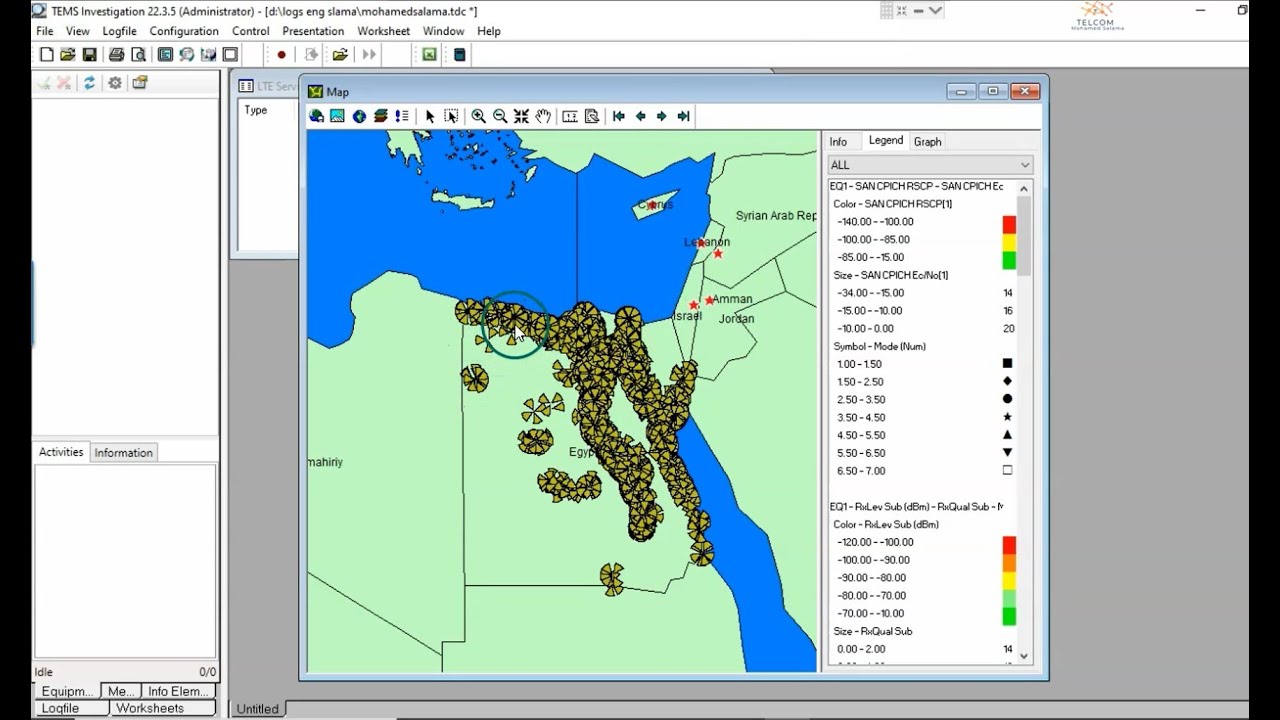Click the Legend panel scroll-down arrow
Viewport: 1280px width, 720px height.
tap(1023, 657)
